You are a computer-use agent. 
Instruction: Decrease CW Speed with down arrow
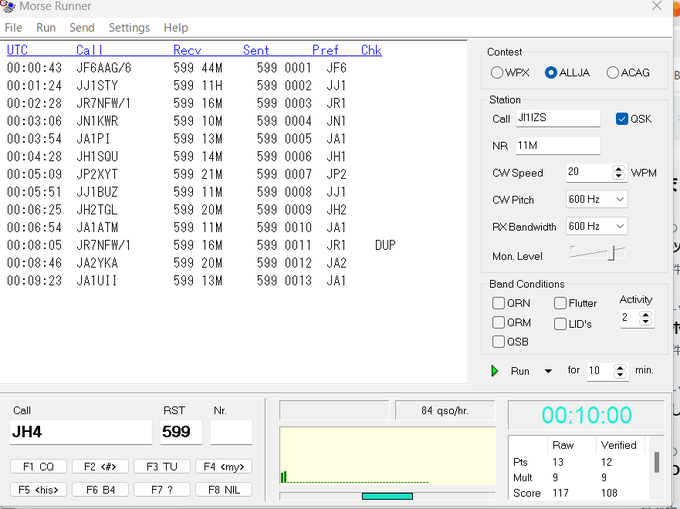tap(619, 176)
